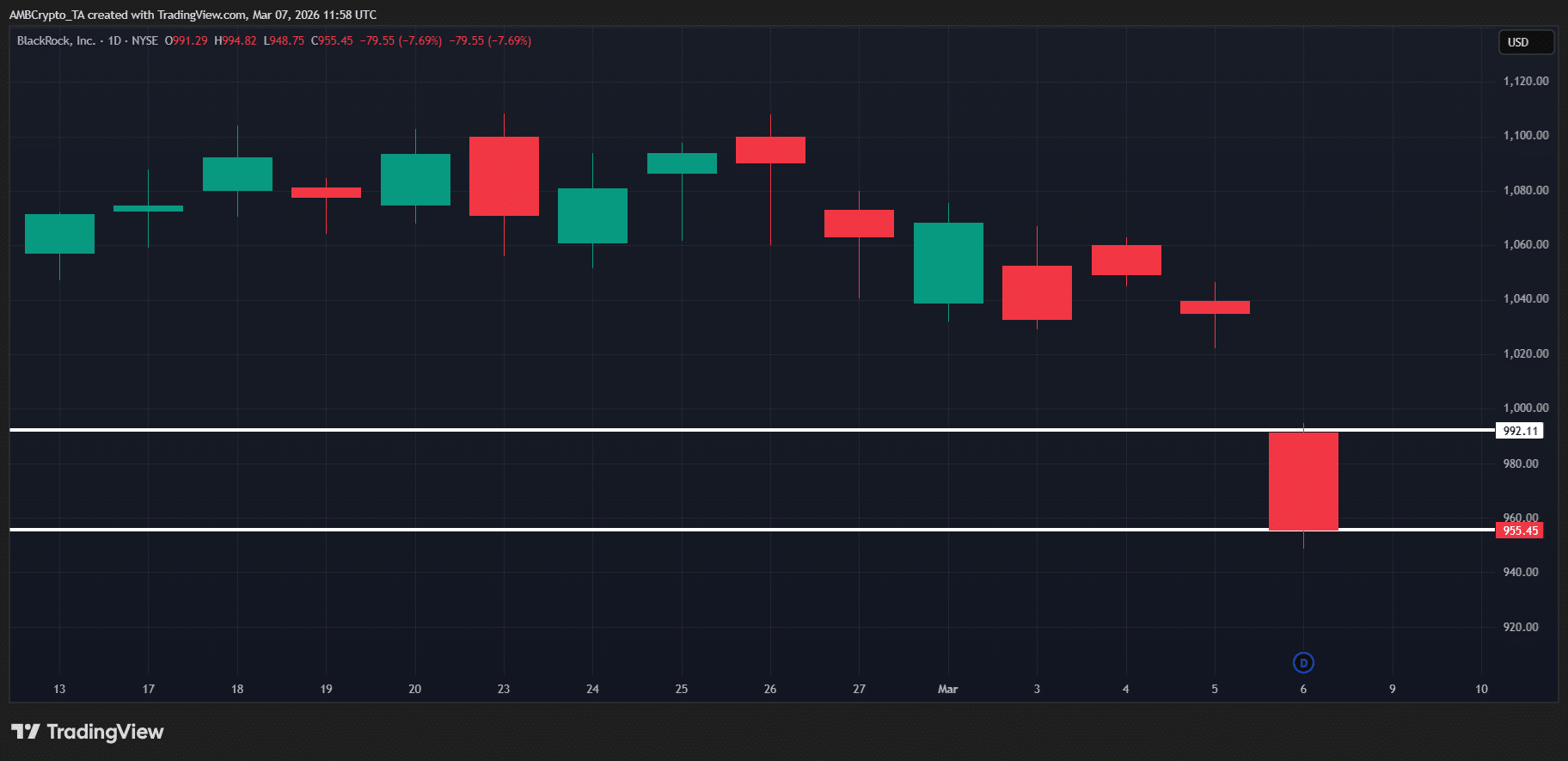Viewport: 1568px width, 761px height.
Task: Click the BlackRock, Inc. symbol title
Action: coord(56,40)
